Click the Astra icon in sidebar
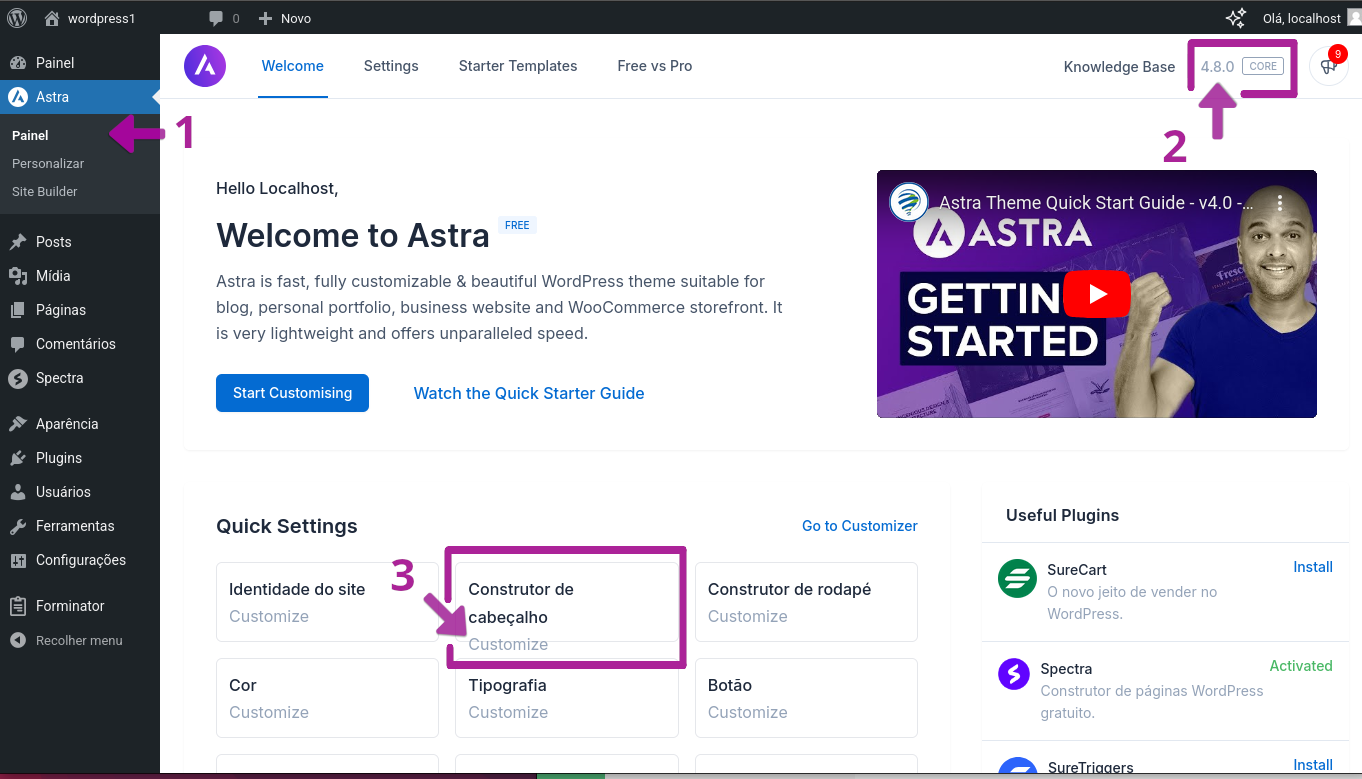The width and height of the screenshot is (1362, 779). (x=18, y=97)
